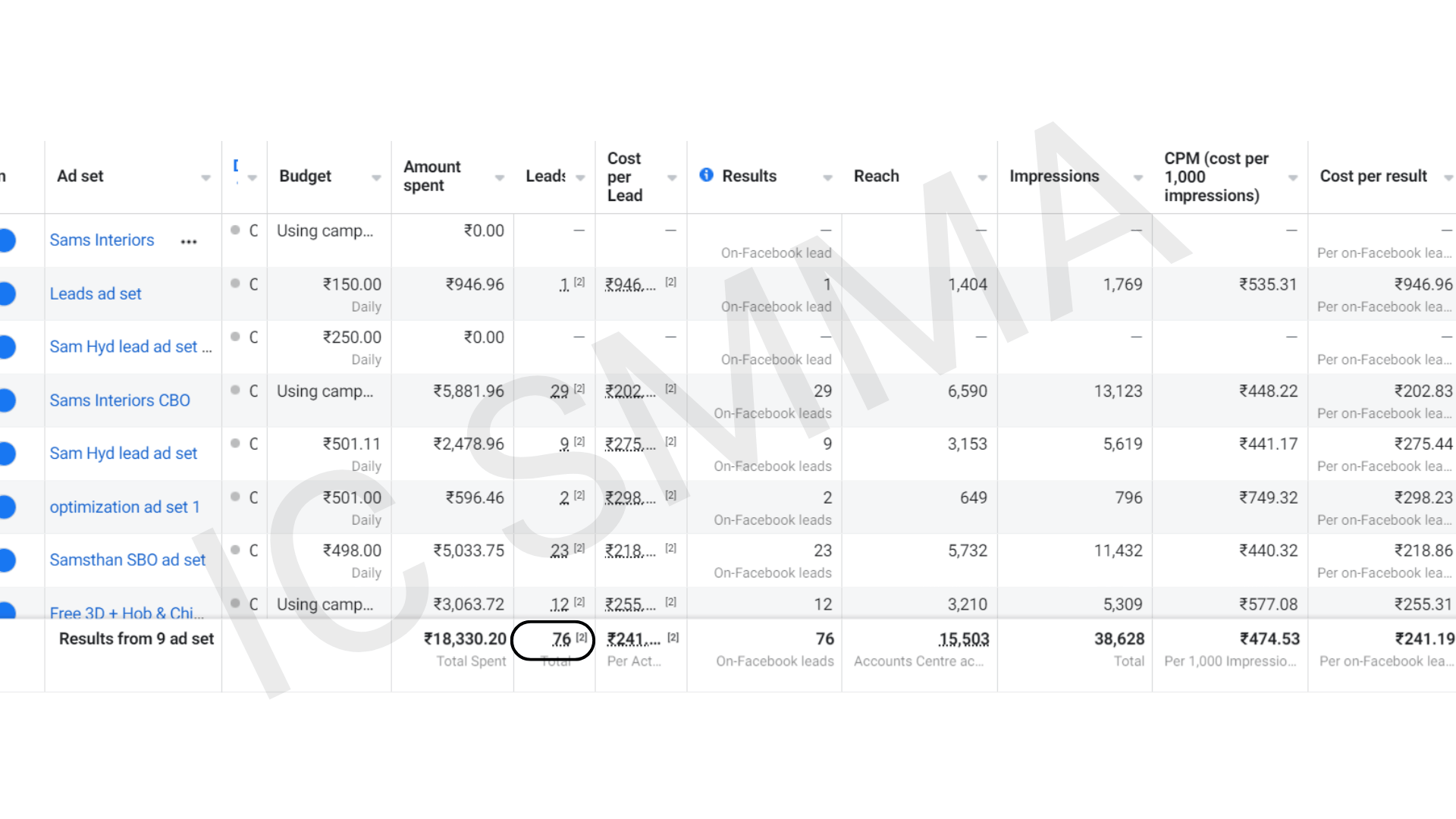Click the 15,503 total reach value
The width and height of the screenshot is (1456, 819).
tap(964, 639)
